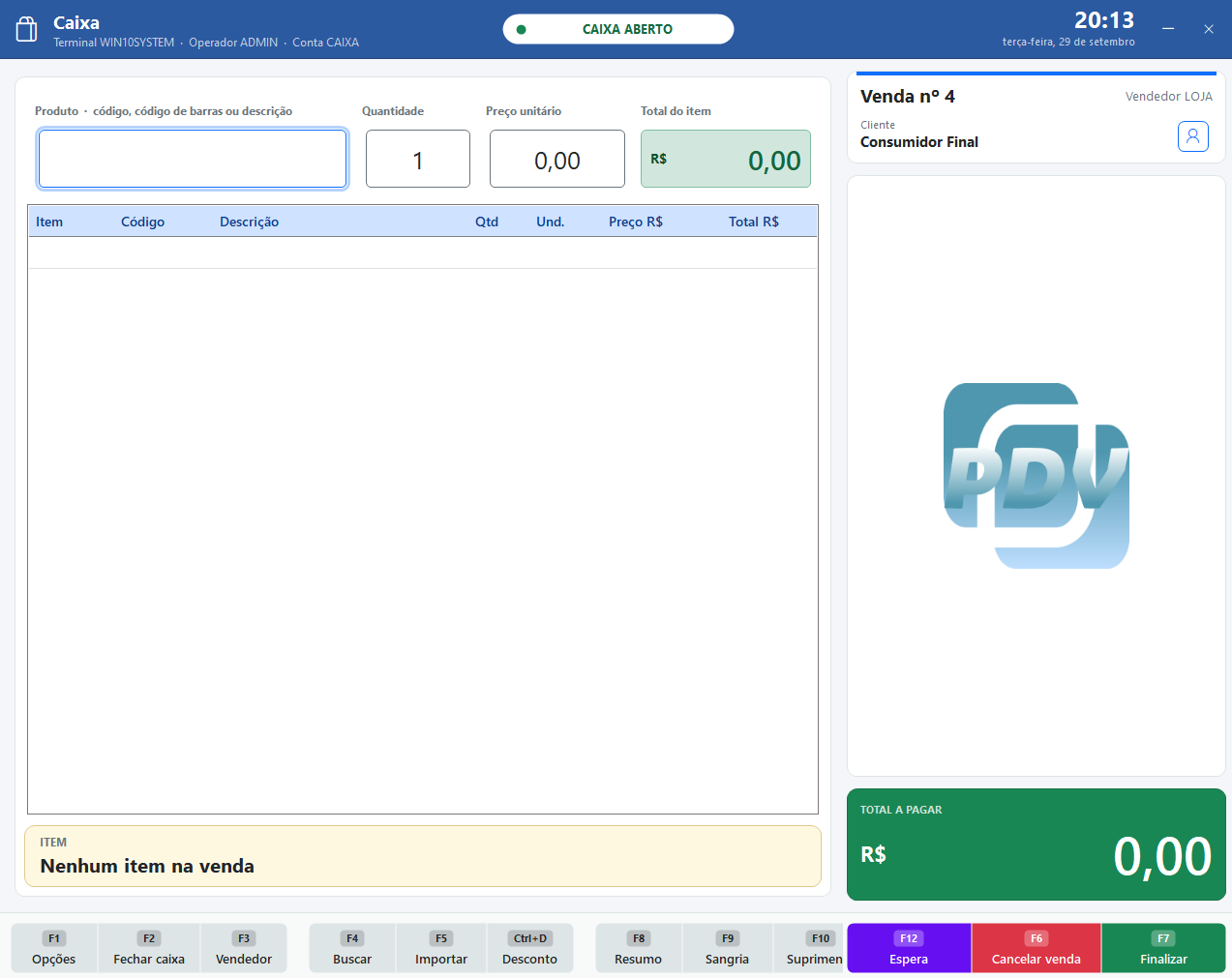This screenshot has height=978, width=1232.
Task: Click the Total R$ column header
Action: [754, 222]
